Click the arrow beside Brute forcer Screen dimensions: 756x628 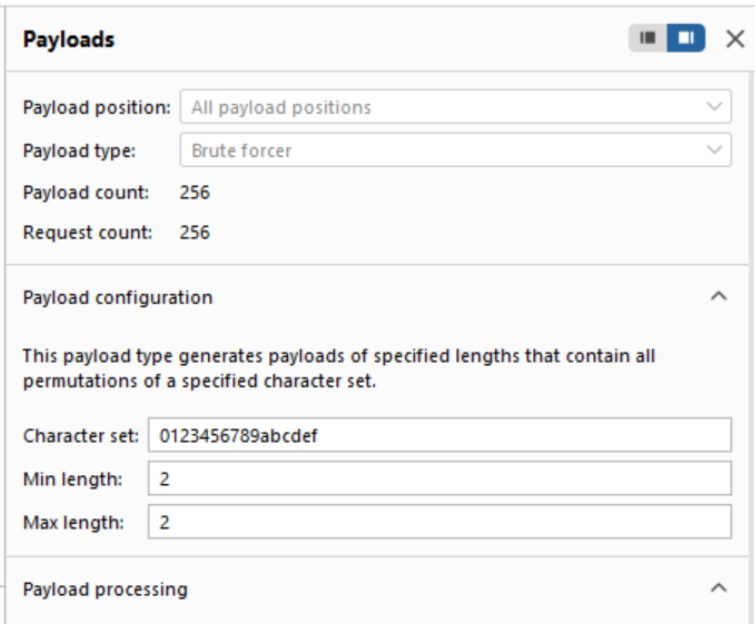714,151
